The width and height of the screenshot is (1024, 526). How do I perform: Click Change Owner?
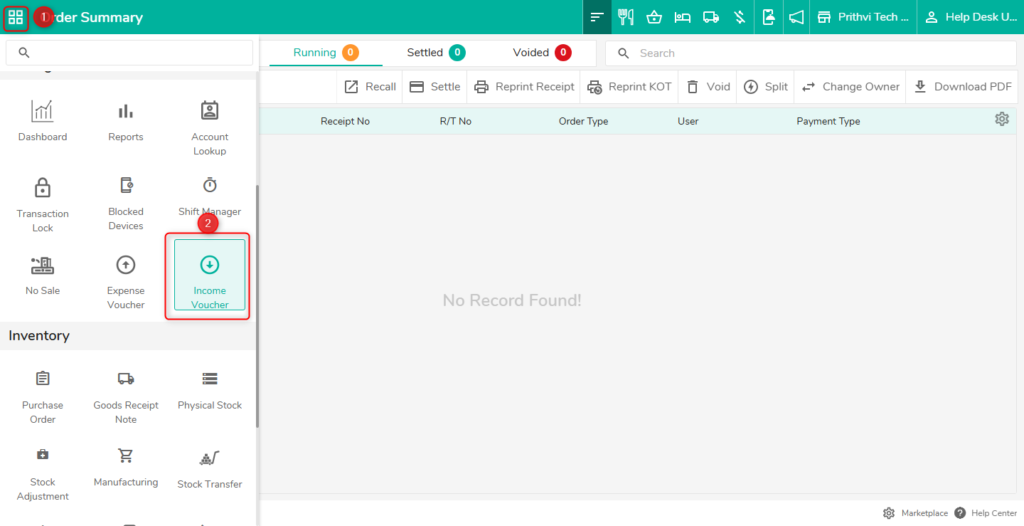850,87
